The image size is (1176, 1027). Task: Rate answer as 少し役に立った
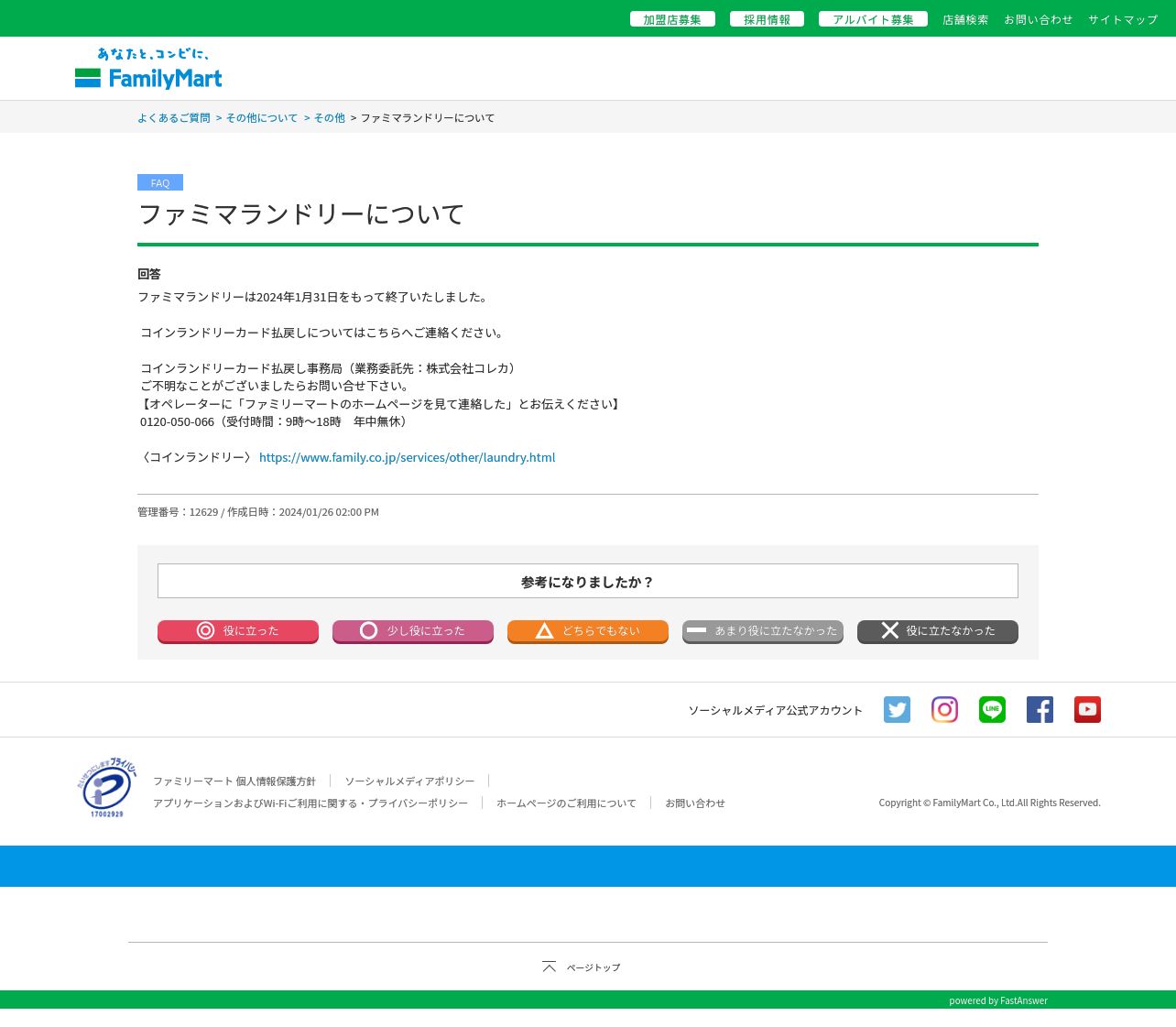click(x=413, y=631)
